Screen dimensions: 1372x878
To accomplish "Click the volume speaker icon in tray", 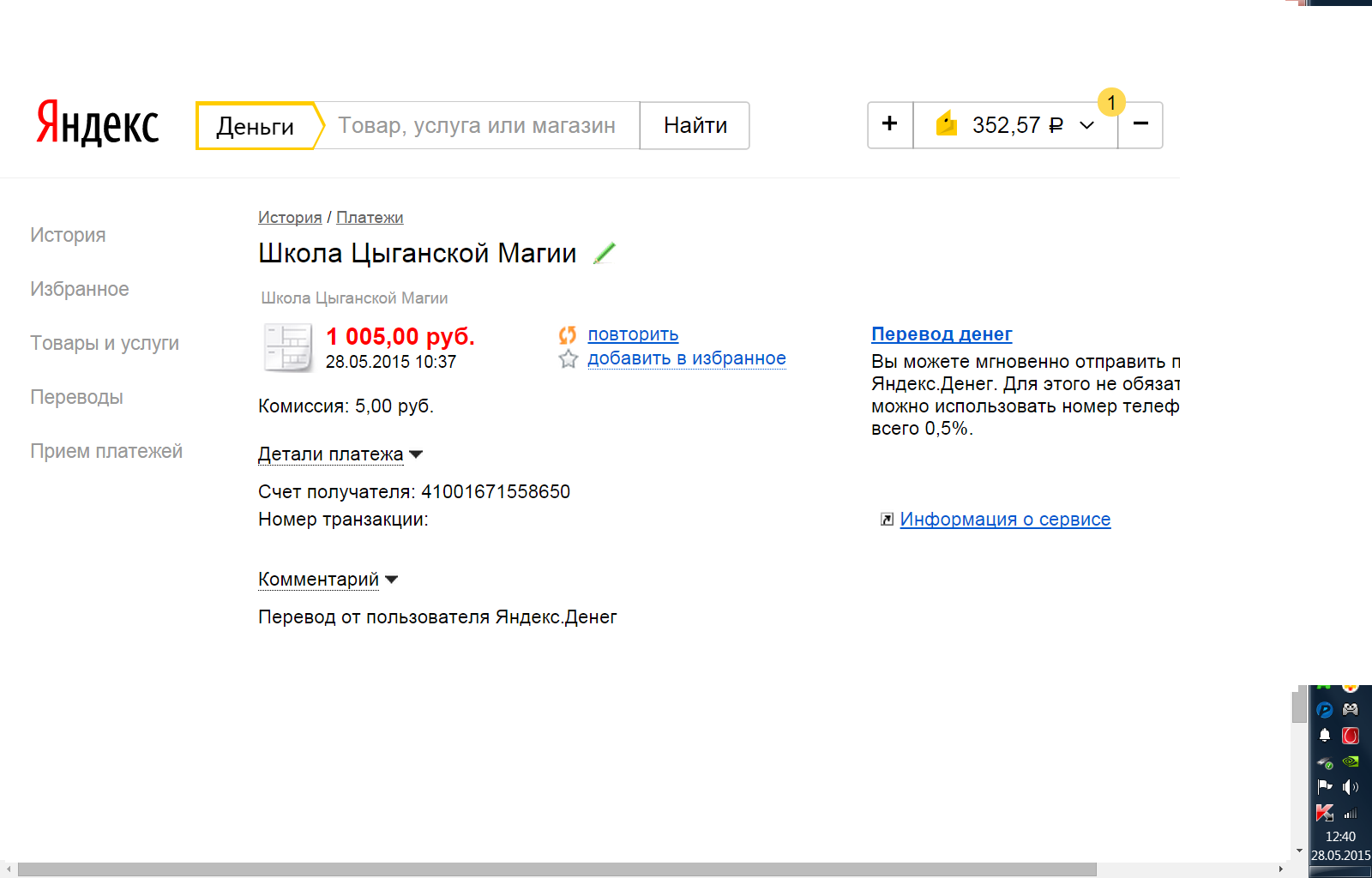I will (1351, 786).
